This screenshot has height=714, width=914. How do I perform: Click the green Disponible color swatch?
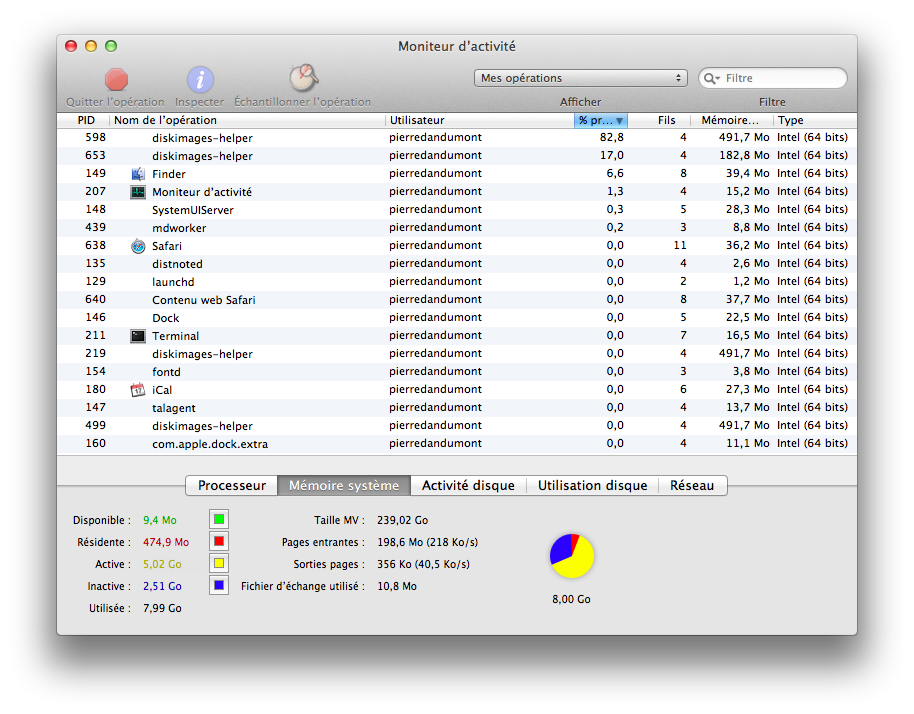tap(219, 519)
